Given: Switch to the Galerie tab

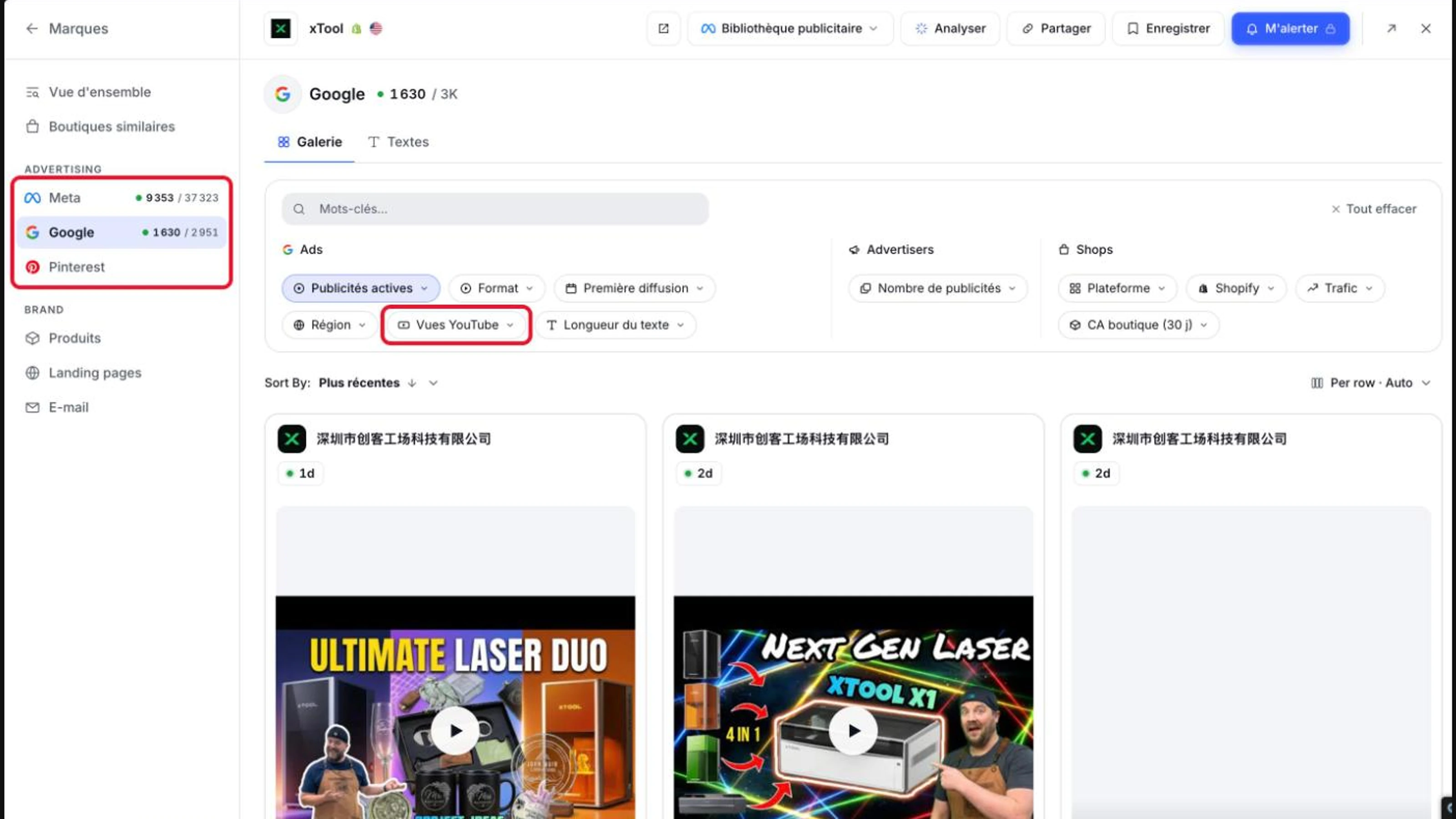Looking at the screenshot, I should pos(310,142).
